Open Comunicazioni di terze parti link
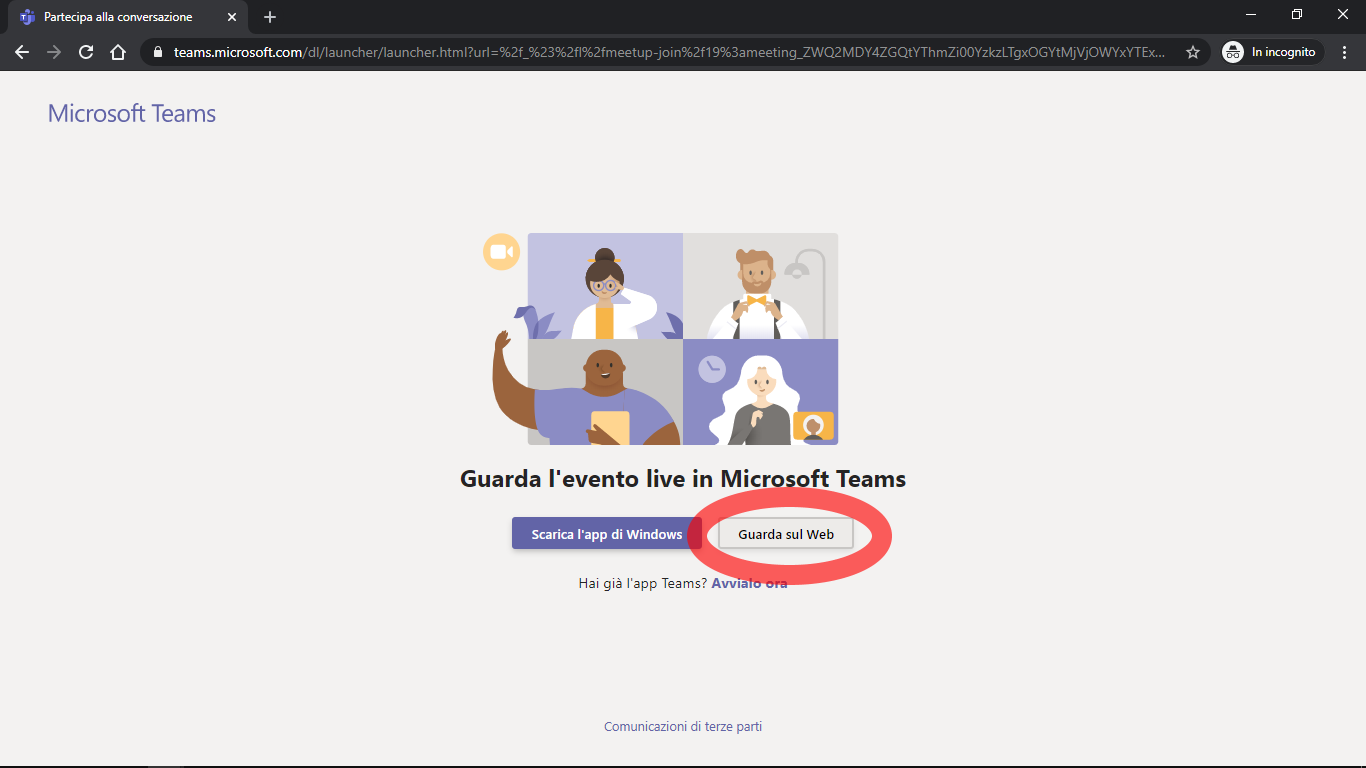This screenshot has width=1366, height=768. [683, 727]
